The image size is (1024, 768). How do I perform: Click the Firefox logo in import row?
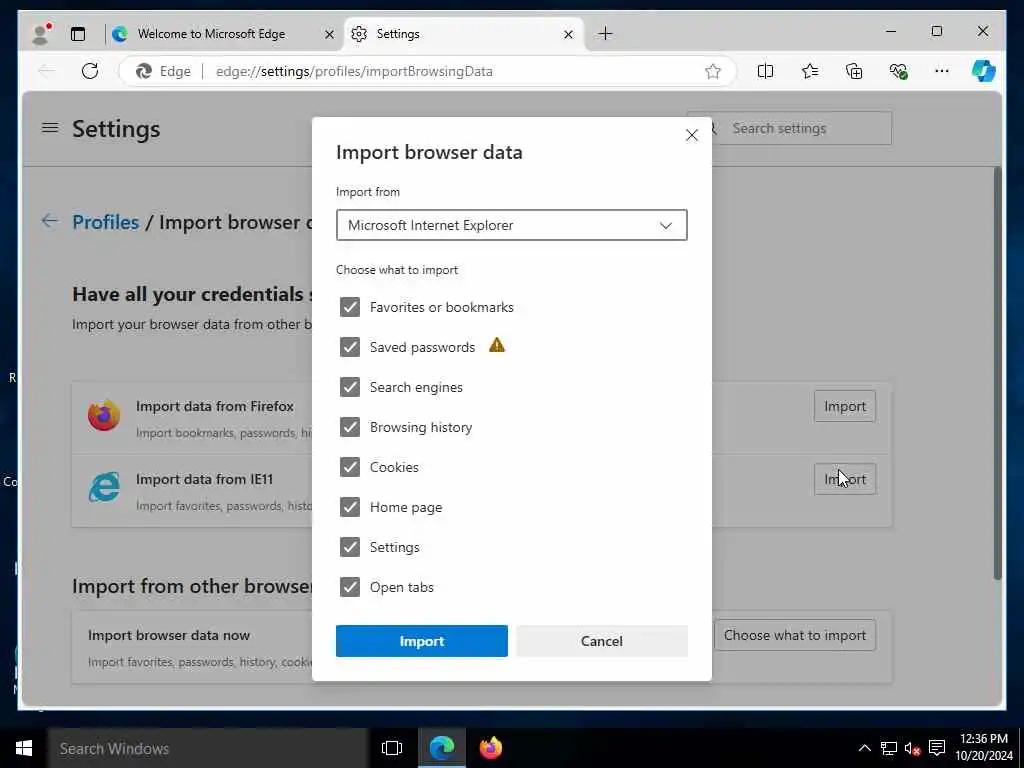[104, 415]
